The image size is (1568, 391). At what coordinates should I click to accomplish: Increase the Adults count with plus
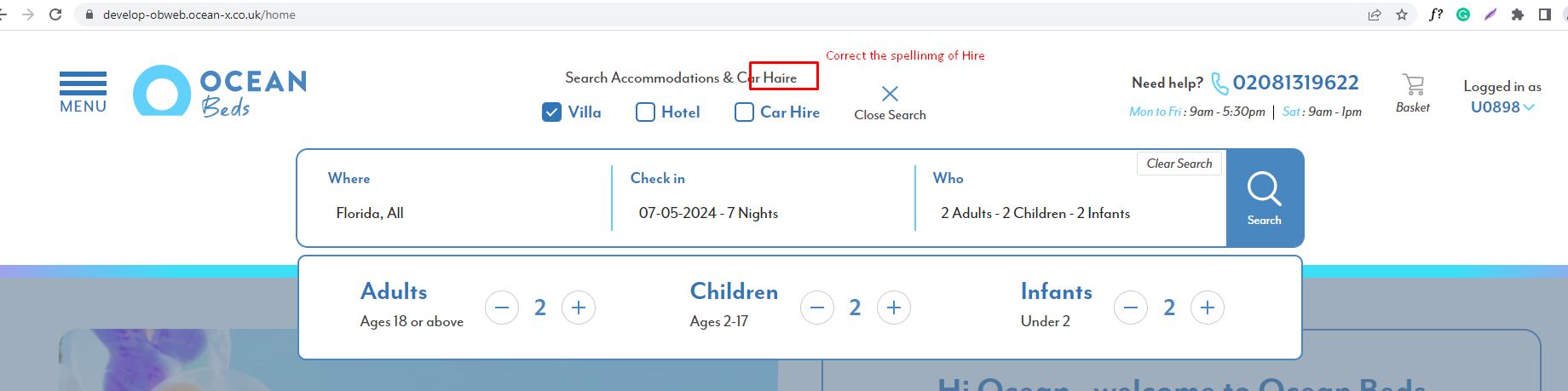pos(579,308)
